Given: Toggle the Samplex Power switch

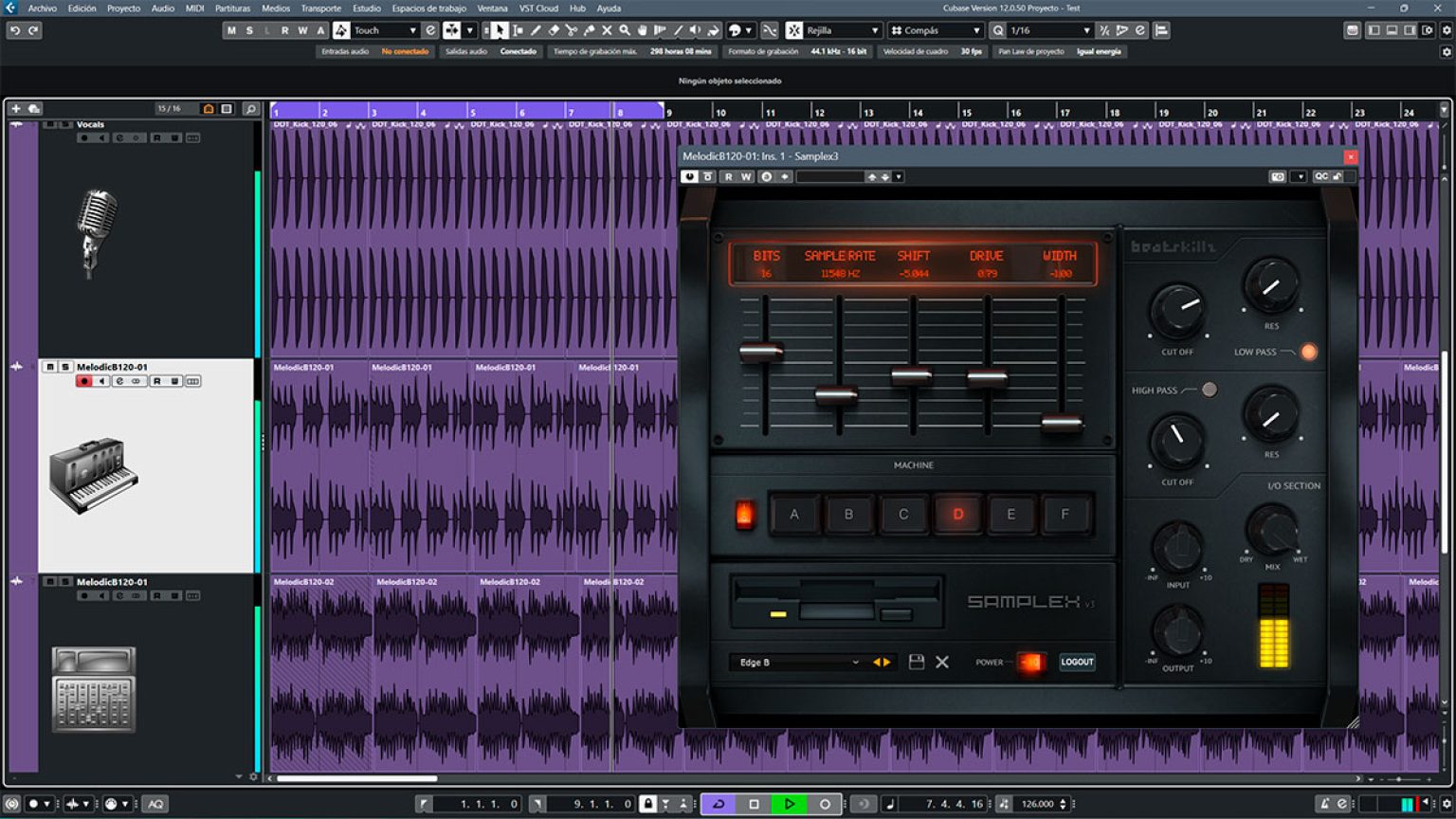Looking at the screenshot, I should click(1030, 662).
